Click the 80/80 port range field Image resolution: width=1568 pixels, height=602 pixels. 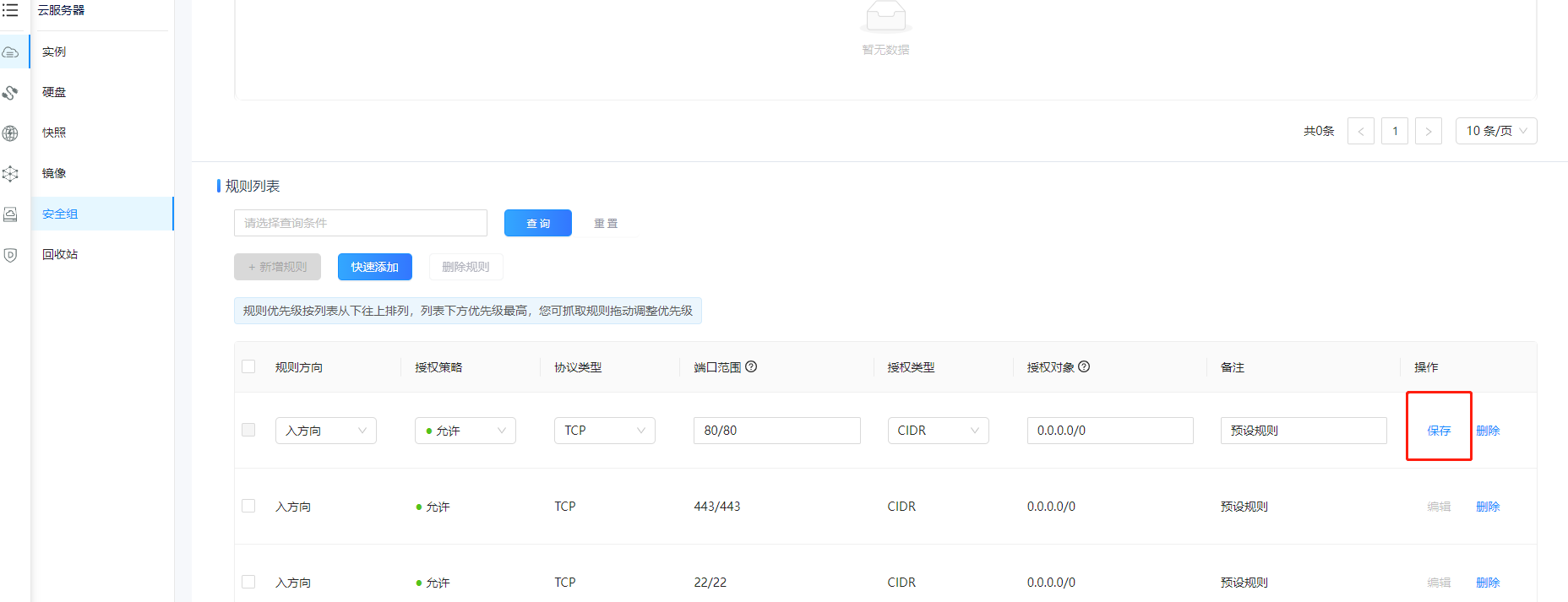(x=777, y=431)
